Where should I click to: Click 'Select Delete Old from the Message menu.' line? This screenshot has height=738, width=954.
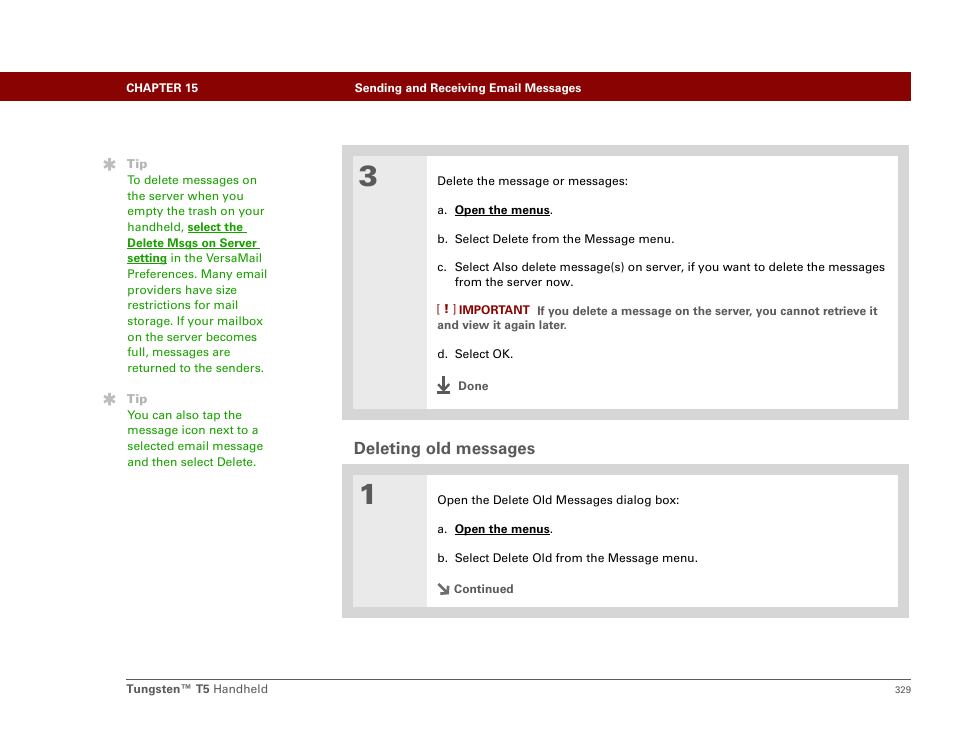576,558
